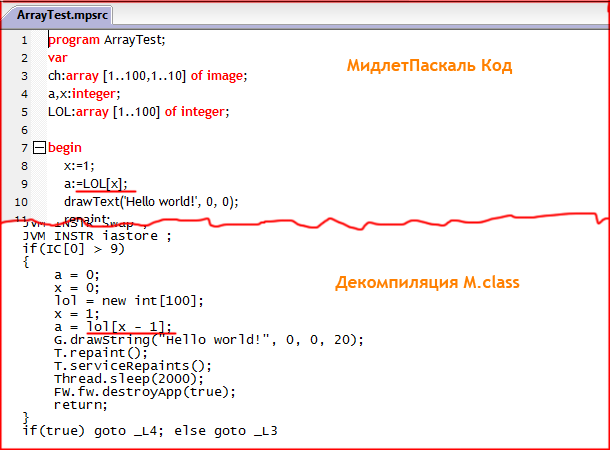
Task: Switch to the ArrayTest.mpsrc tab
Action: 57,15
